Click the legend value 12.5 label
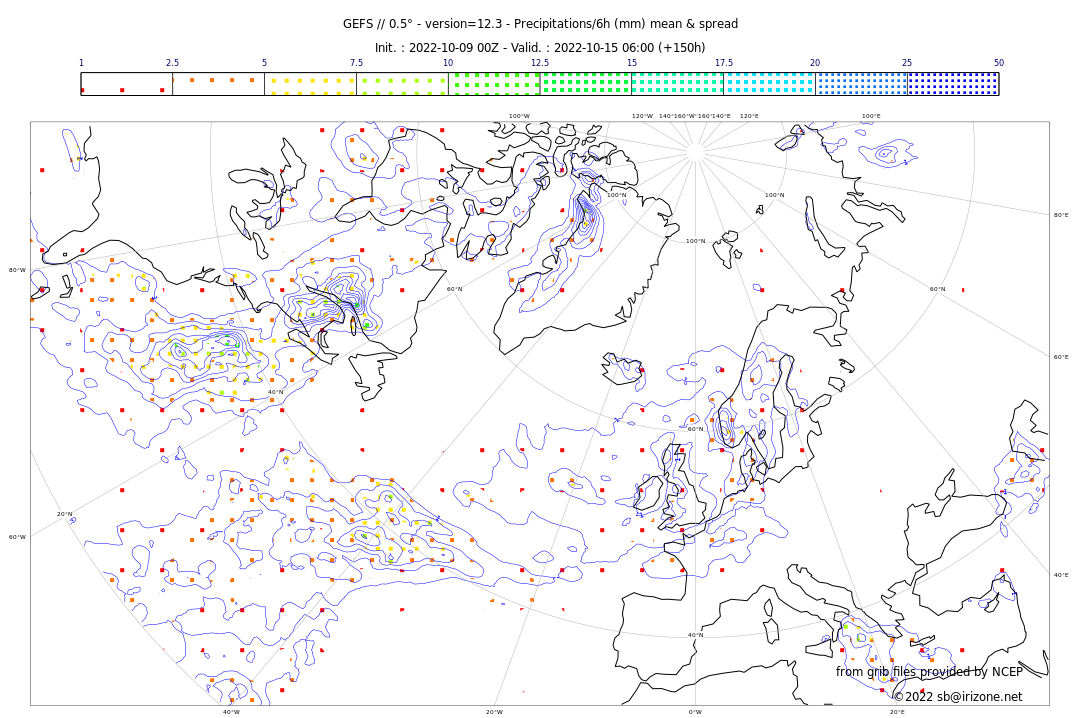This screenshot has height=718, width=1080. [x=540, y=63]
